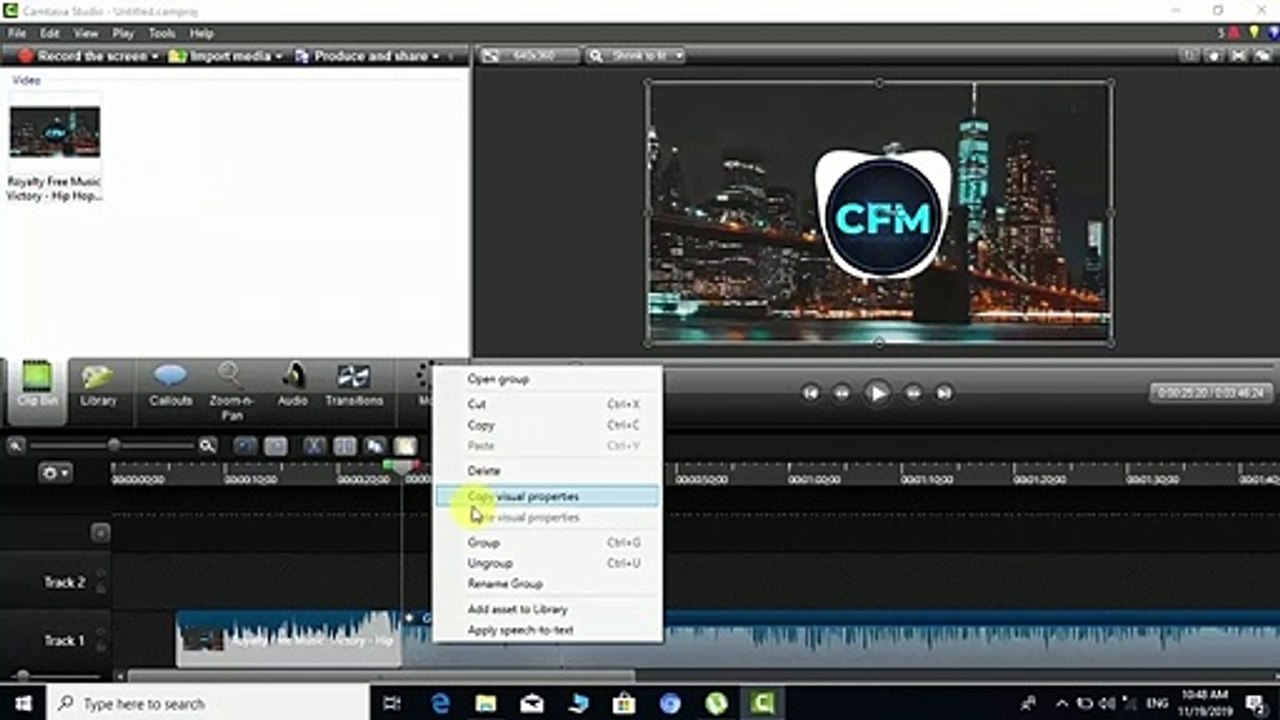
Task: Toggle Track 1 visibility eye icon
Action: [x=101, y=632]
